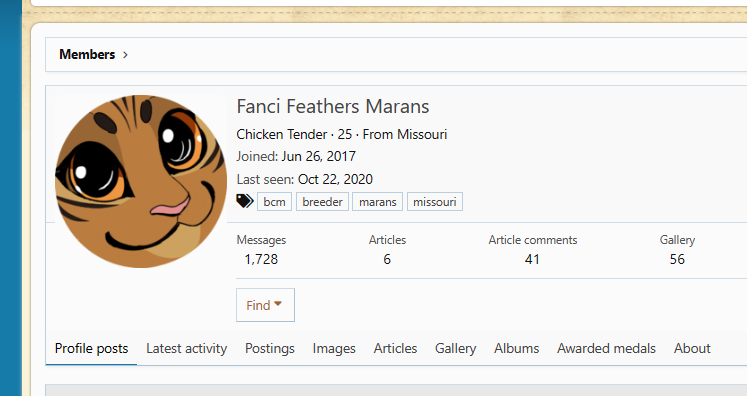Click the tags icon beside bcm

pyautogui.click(x=245, y=201)
